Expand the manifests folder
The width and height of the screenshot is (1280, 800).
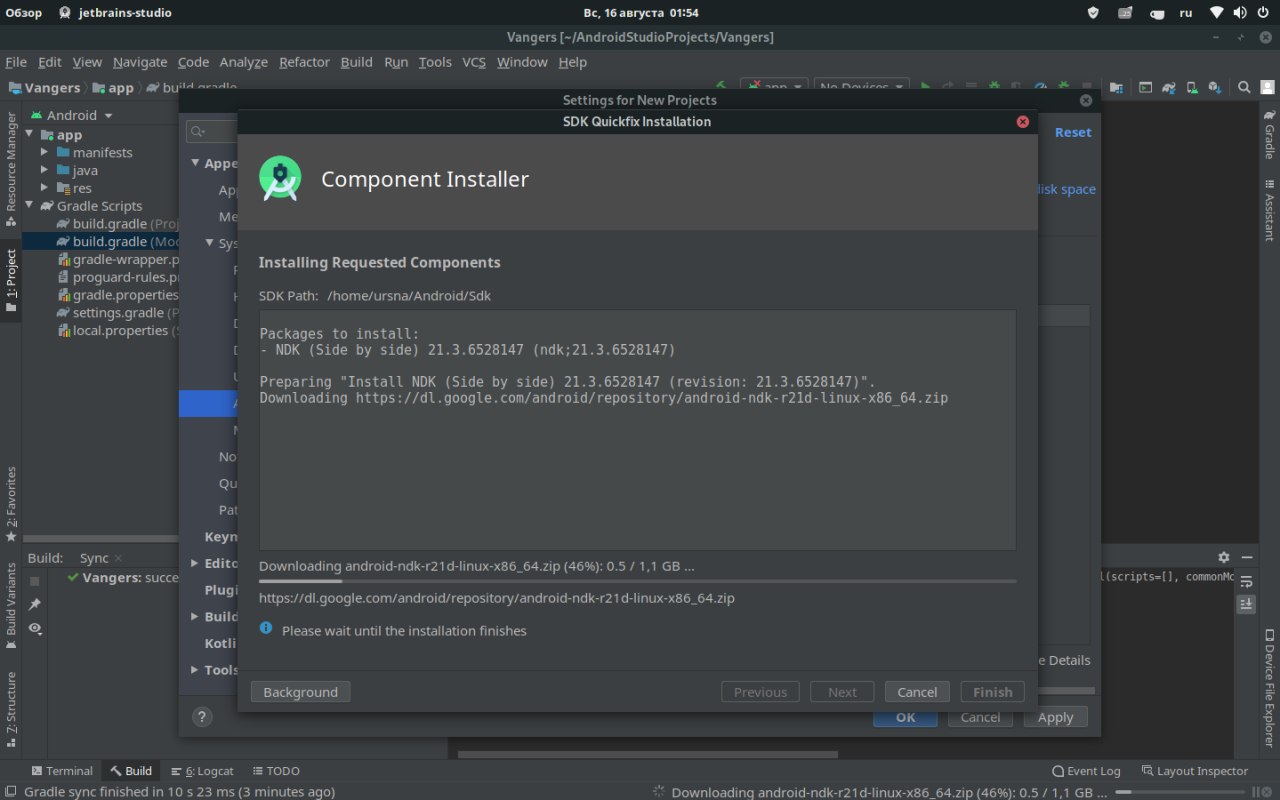[45, 152]
